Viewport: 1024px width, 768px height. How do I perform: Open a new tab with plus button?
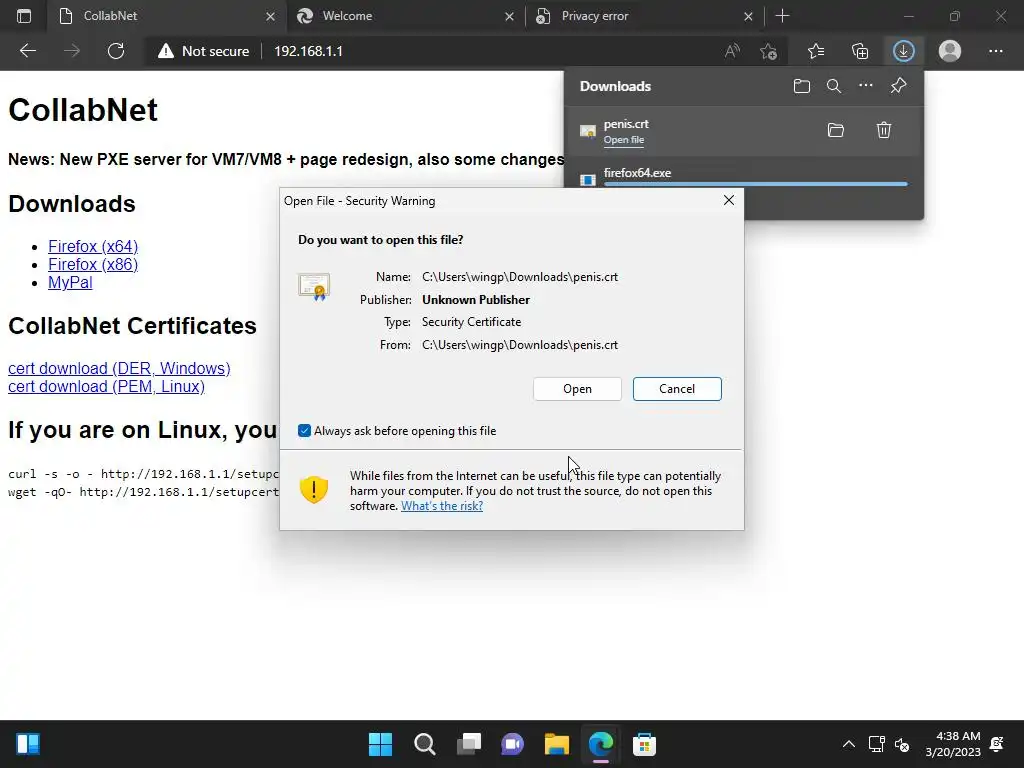[782, 16]
